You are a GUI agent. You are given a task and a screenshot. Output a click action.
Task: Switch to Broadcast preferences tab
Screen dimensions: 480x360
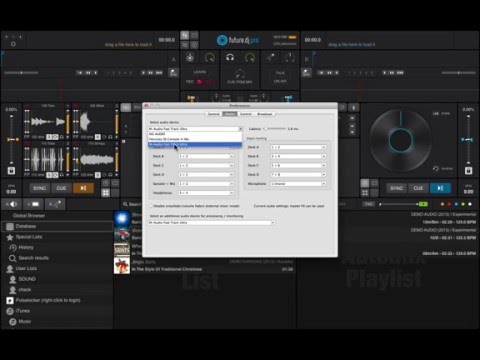coord(265,114)
